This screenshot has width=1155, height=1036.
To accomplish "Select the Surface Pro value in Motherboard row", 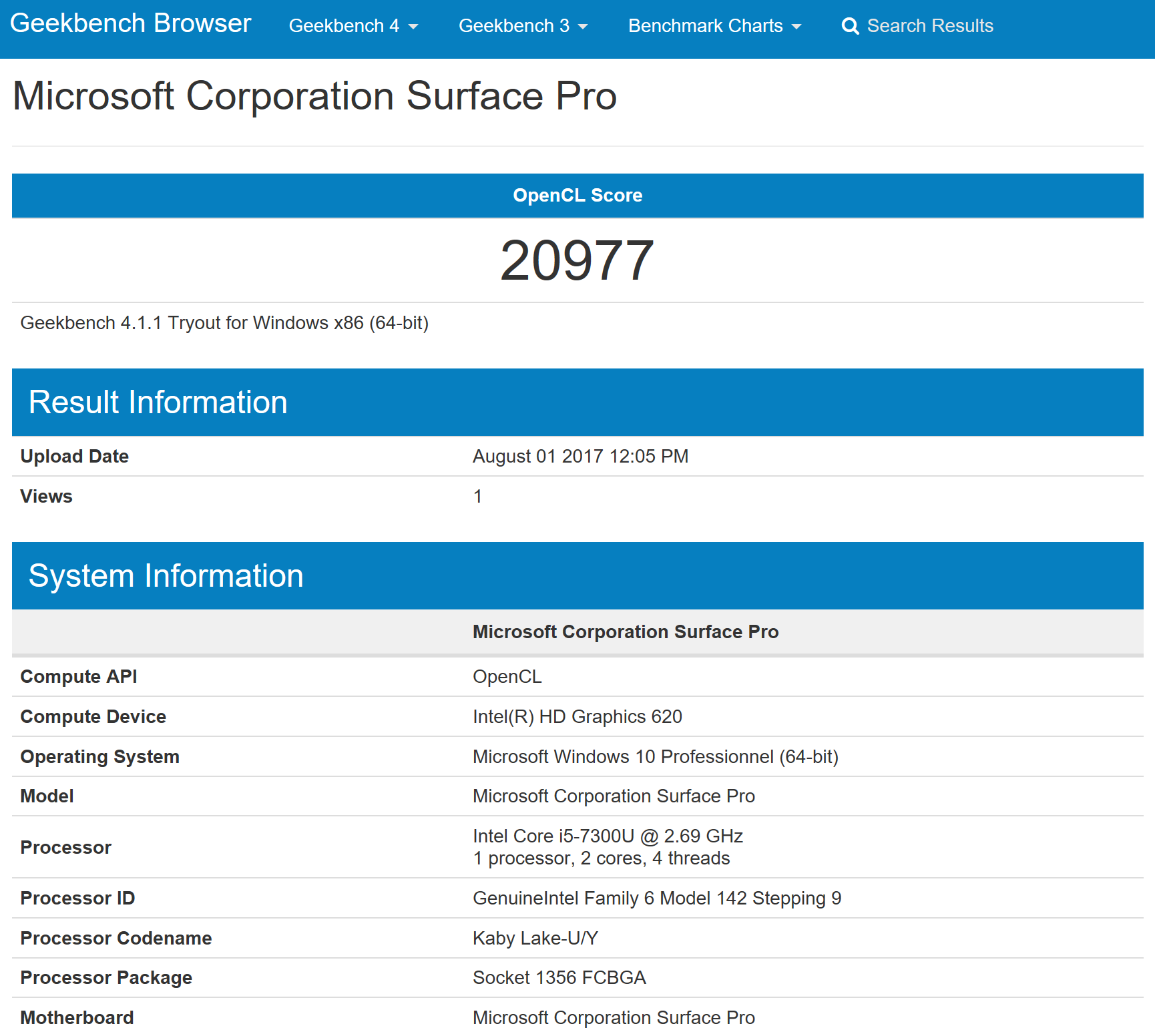I will pyautogui.click(x=614, y=1018).
